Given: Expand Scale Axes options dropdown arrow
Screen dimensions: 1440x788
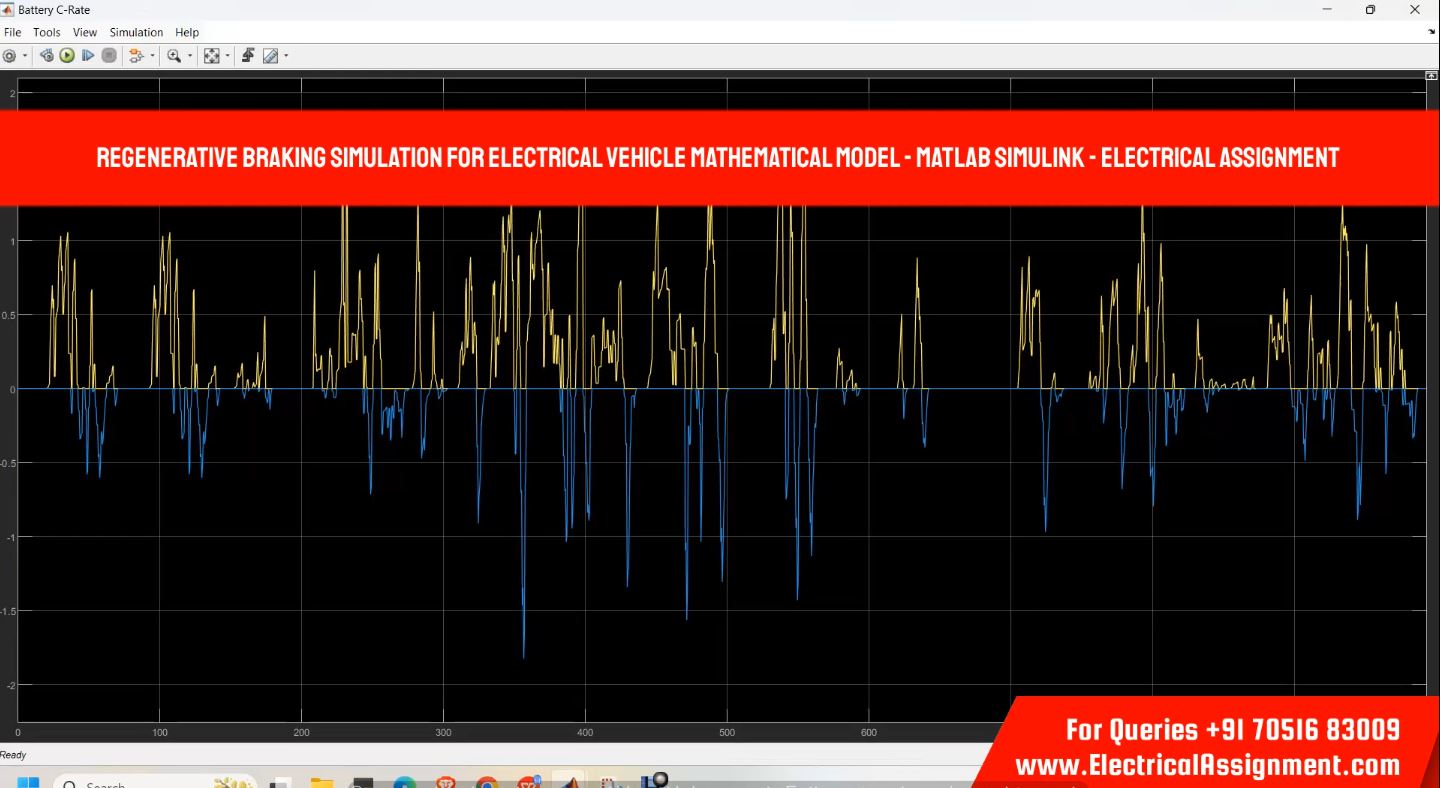Looking at the screenshot, I should tap(227, 56).
